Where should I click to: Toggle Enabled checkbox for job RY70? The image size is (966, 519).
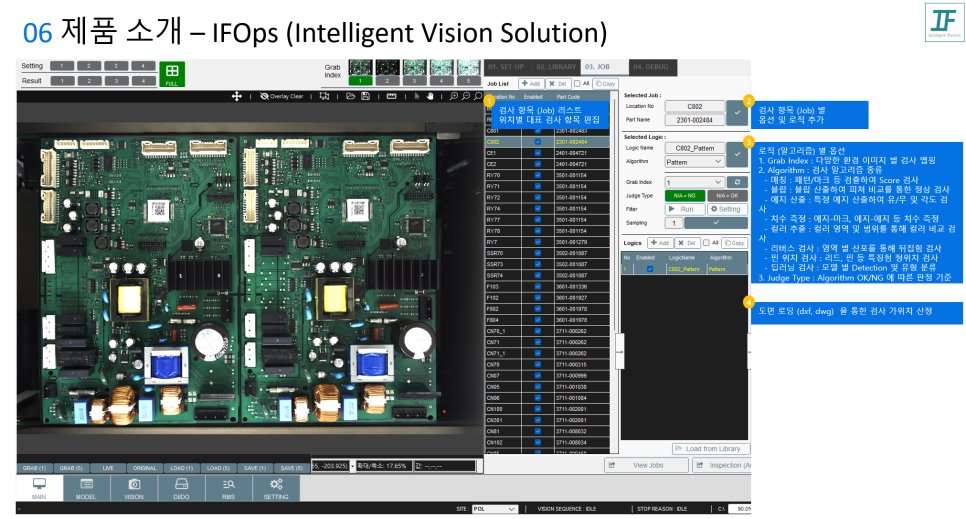point(538,175)
